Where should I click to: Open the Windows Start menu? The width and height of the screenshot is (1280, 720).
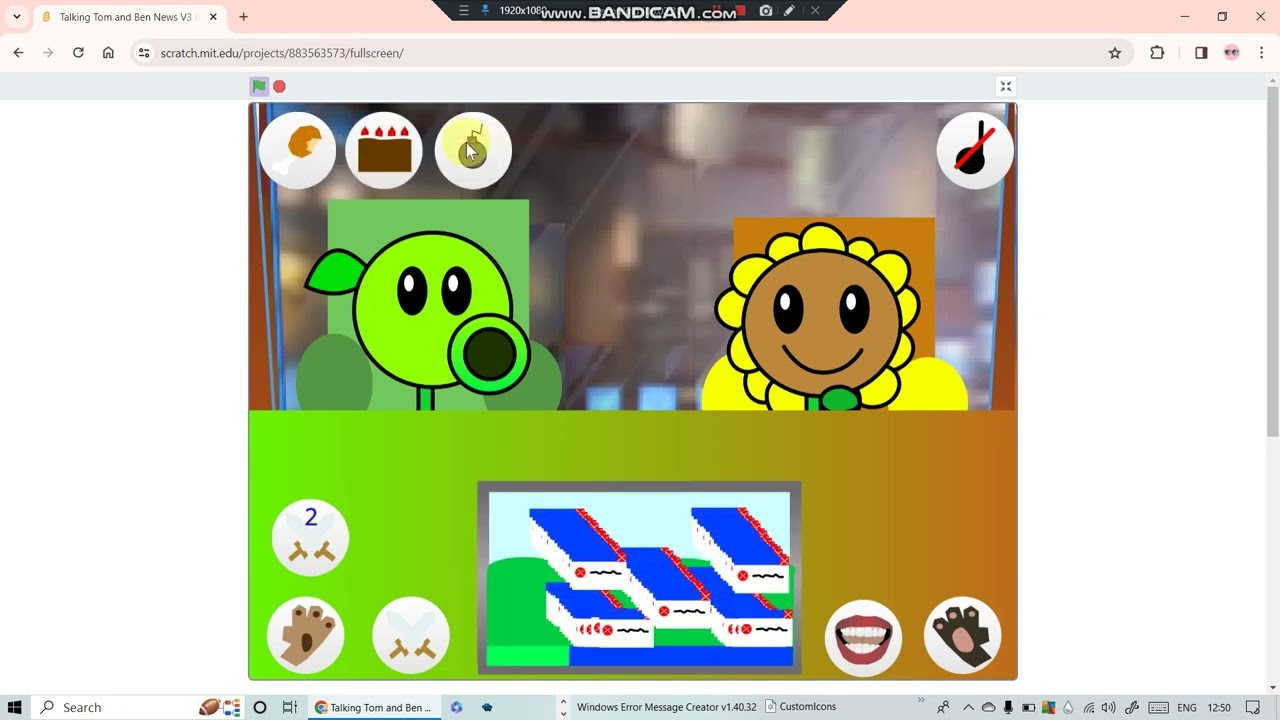pos(14,707)
